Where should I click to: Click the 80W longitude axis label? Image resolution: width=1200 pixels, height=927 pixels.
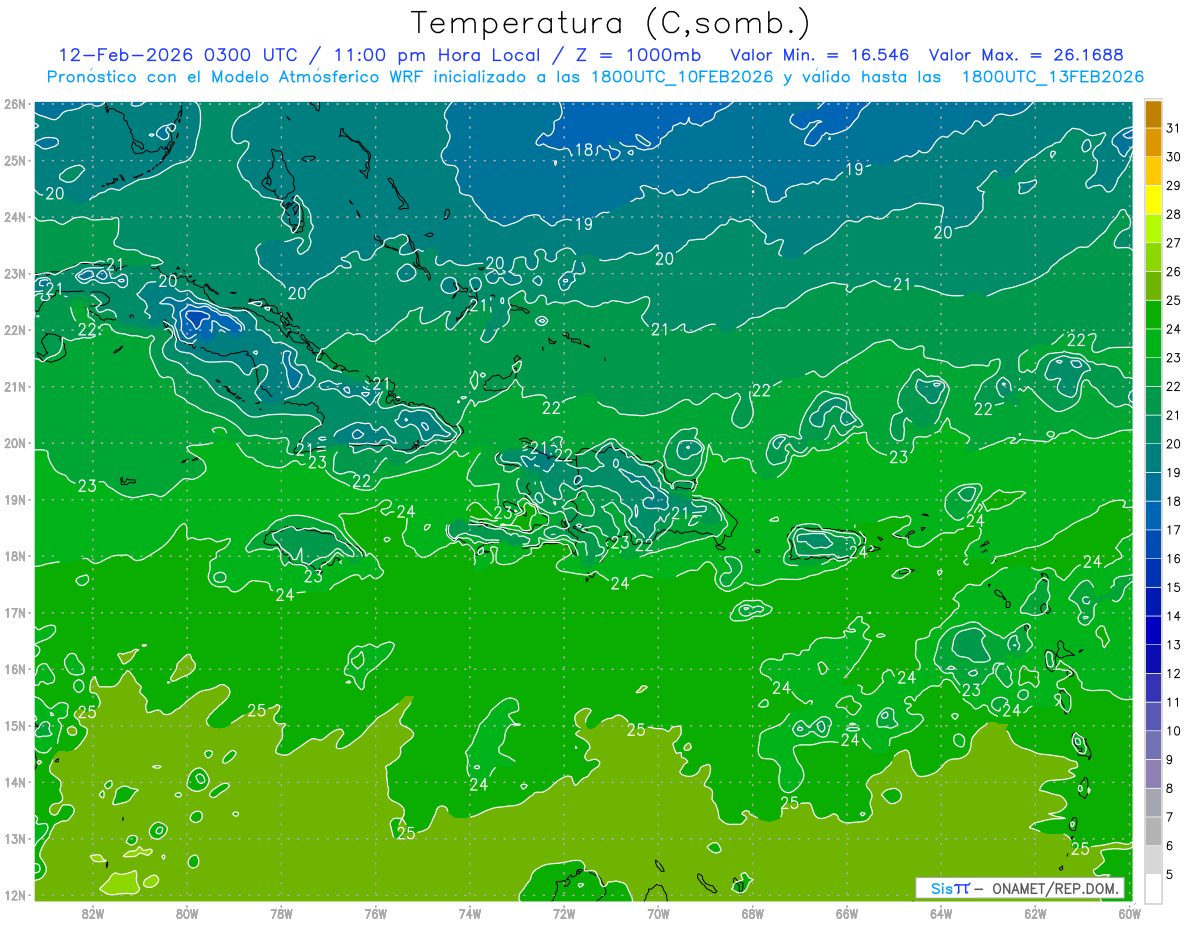(187, 913)
